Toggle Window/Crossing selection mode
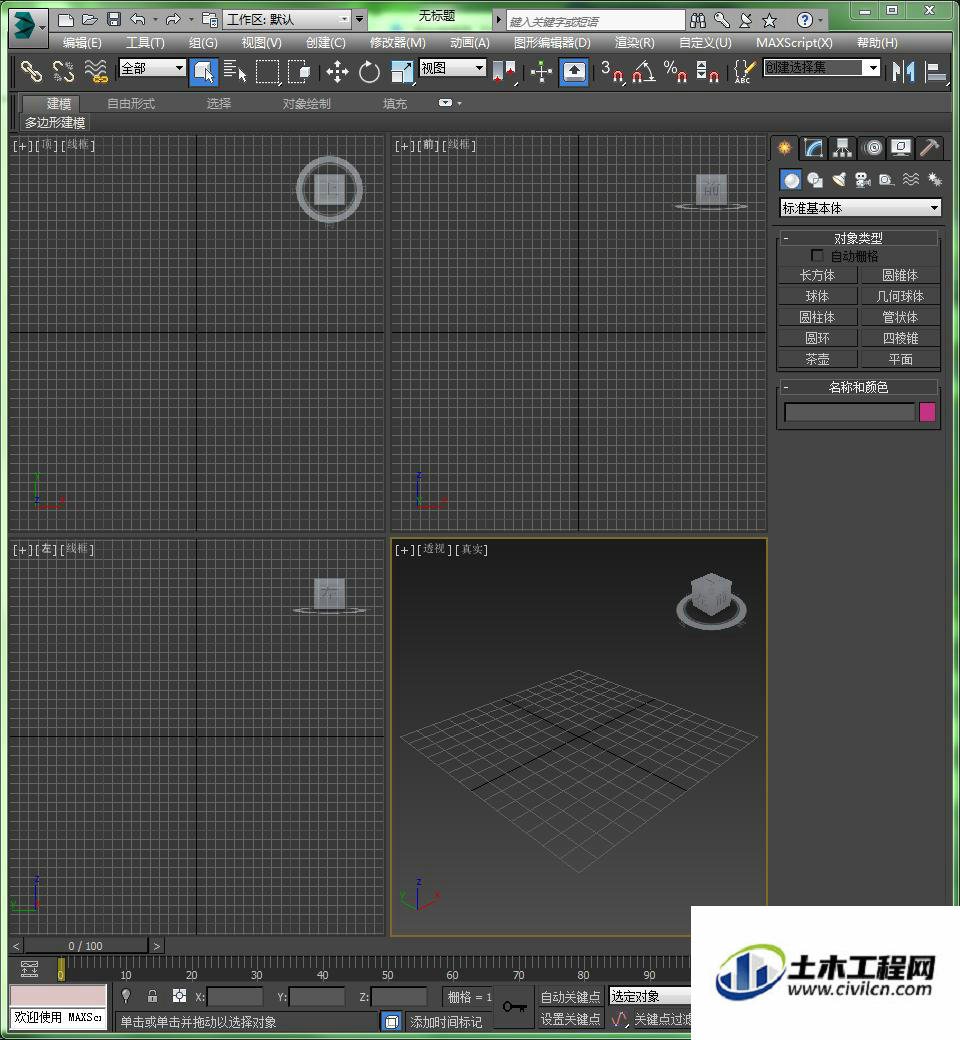This screenshot has width=960, height=1040. 299,71
